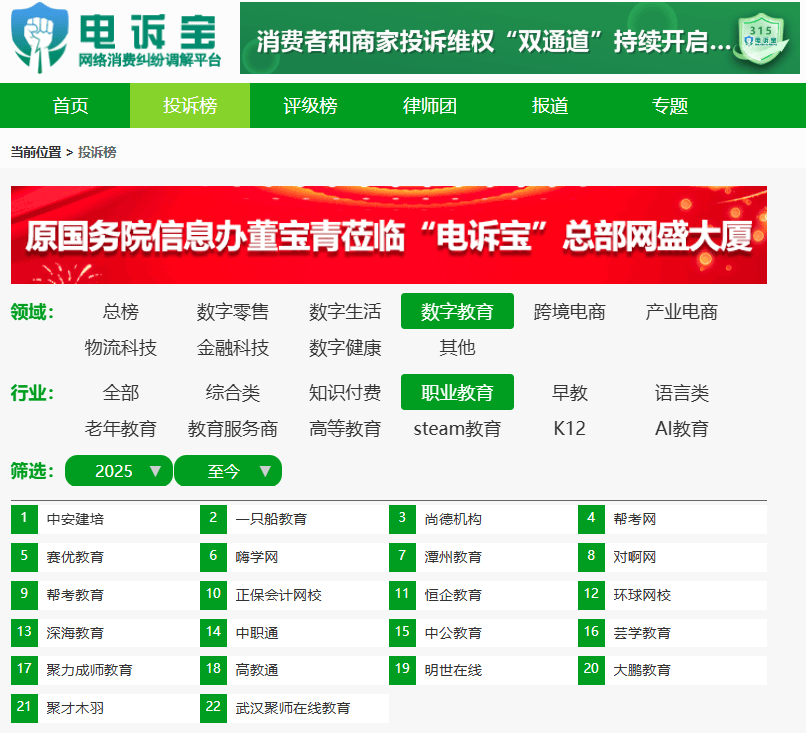Choose the 金融科技 domain filter
The height and width of the screenshot is (733, 806).
[x=233, y=348]
